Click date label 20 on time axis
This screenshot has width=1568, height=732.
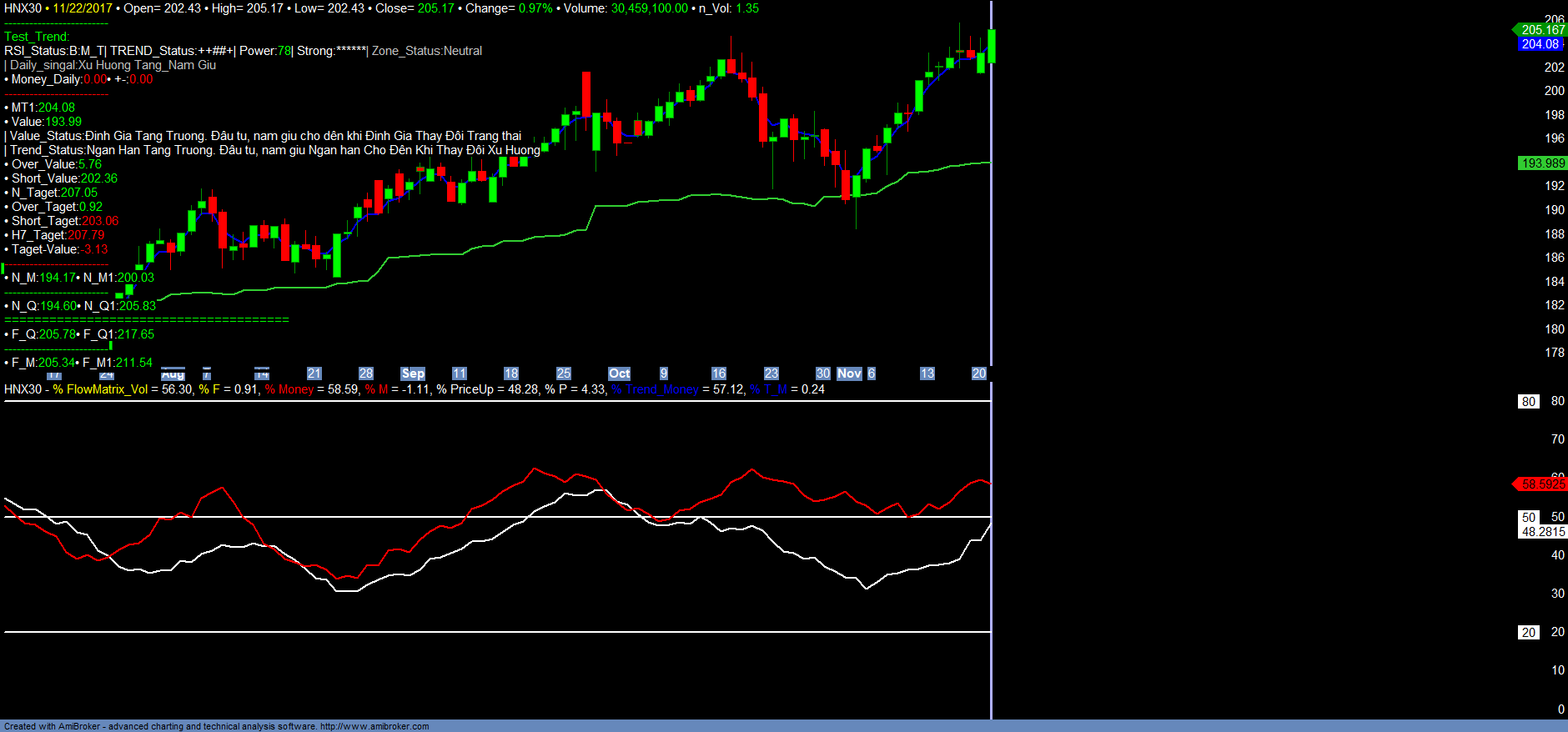click(978, 374)
